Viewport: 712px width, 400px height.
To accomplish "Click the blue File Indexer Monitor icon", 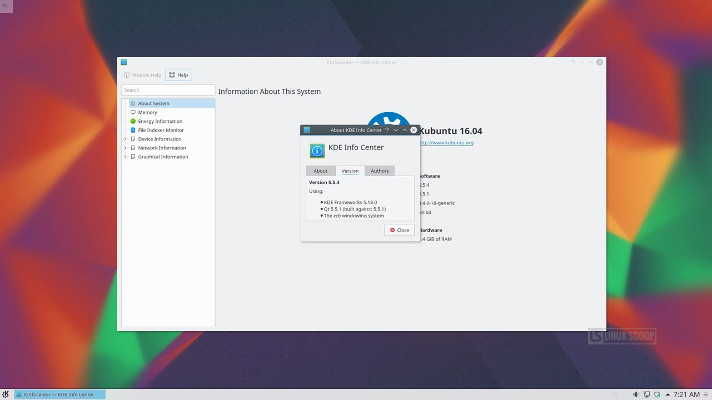I will click(x=133, y=130).
